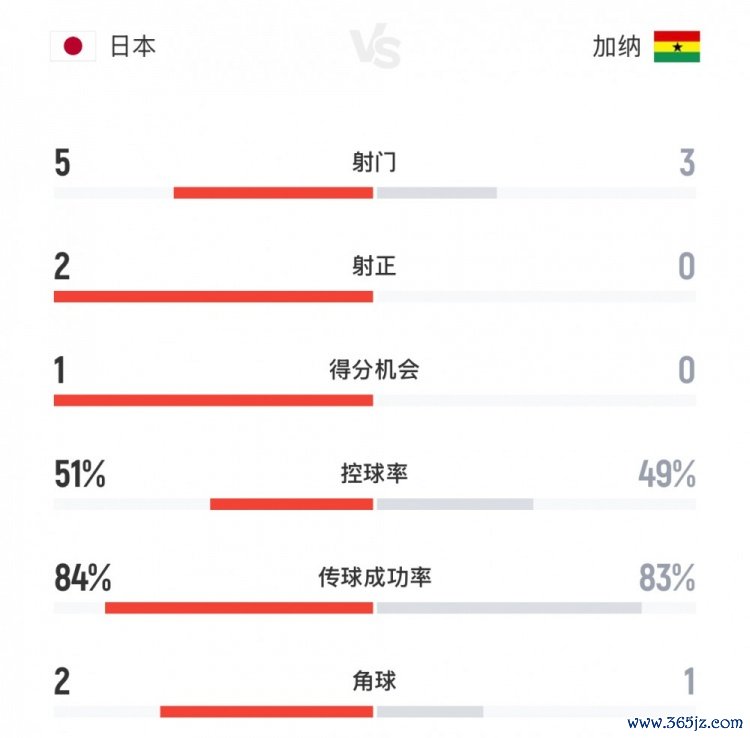
Task: Click the Ghana flag icon
Action: (676, 46)
